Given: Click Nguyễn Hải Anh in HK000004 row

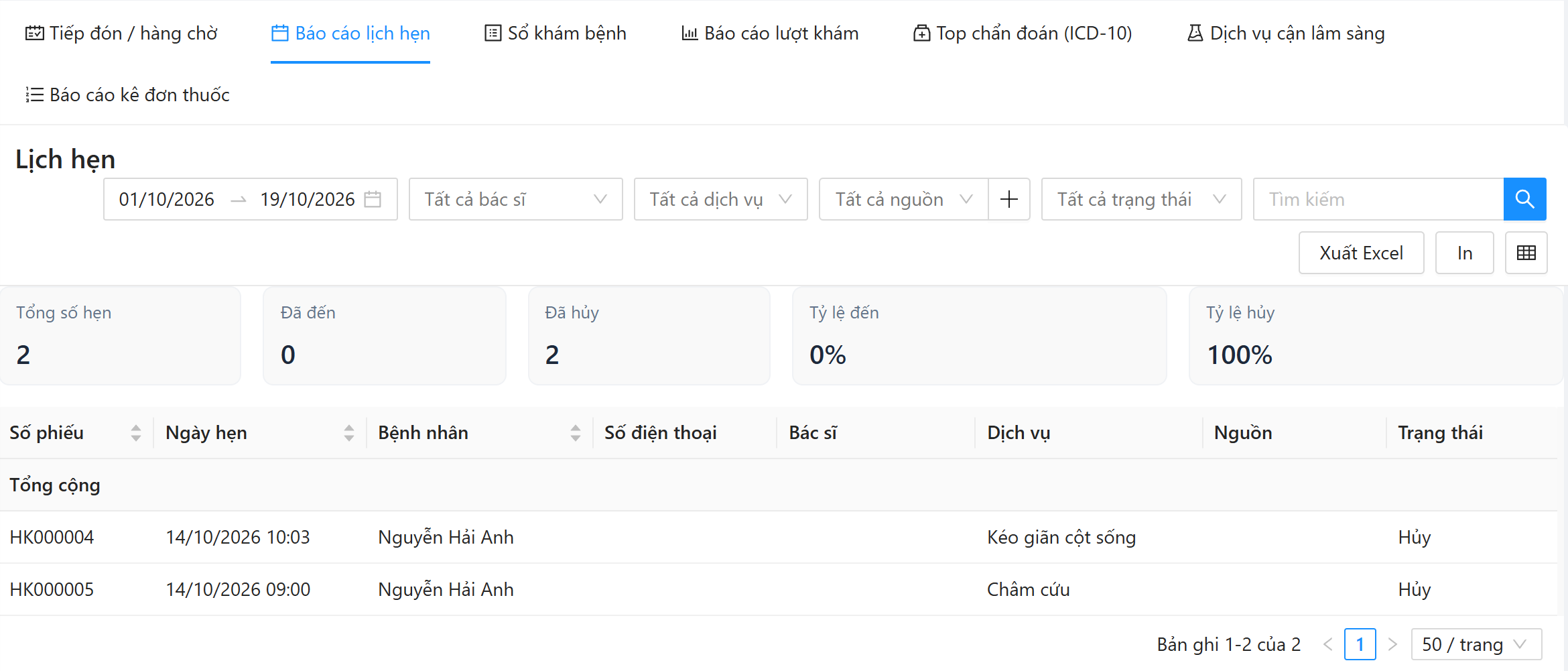Looking at the screenshot, I should (446, 537).
